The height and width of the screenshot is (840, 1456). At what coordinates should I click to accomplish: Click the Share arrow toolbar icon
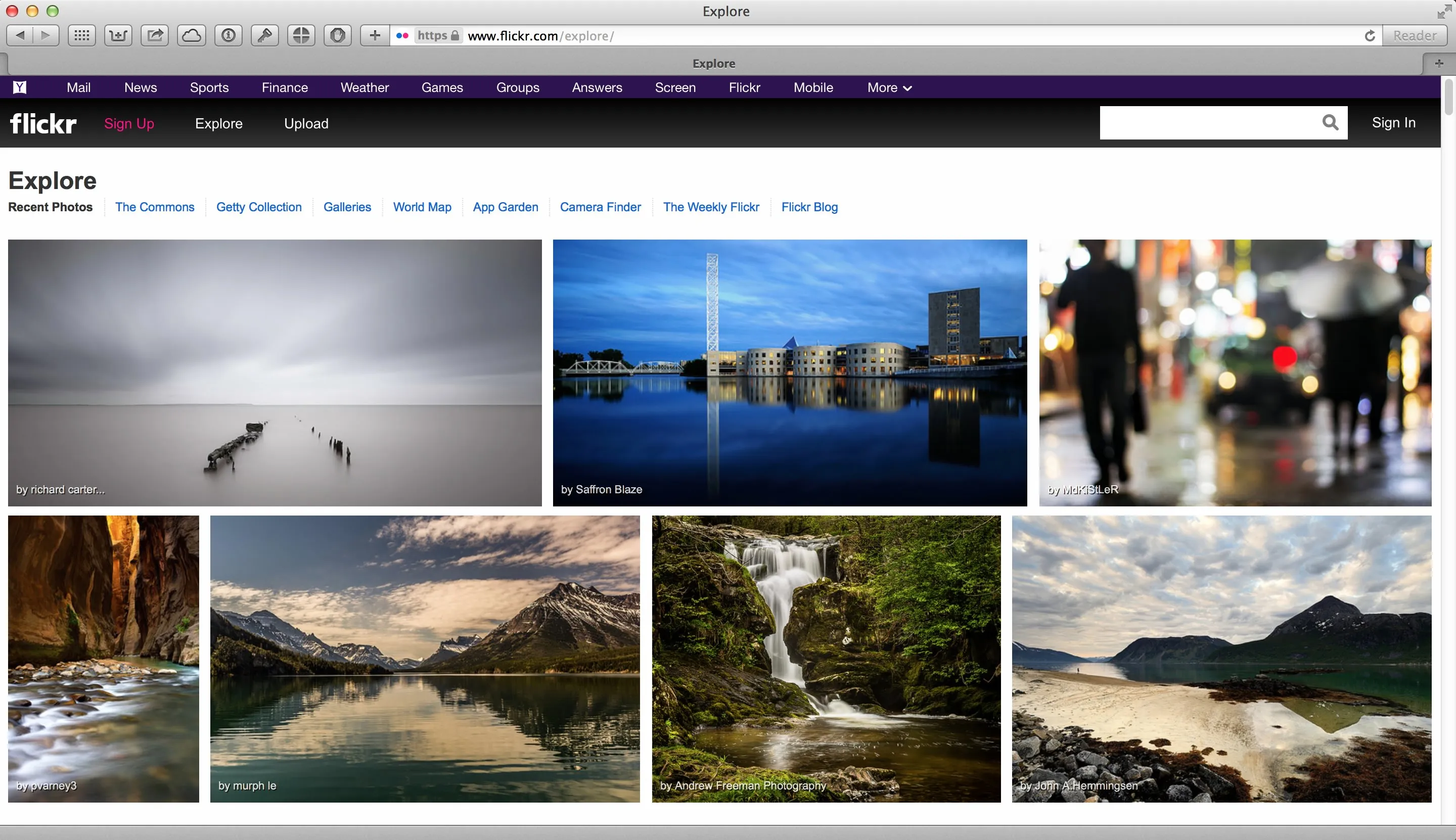pos(155,36)
